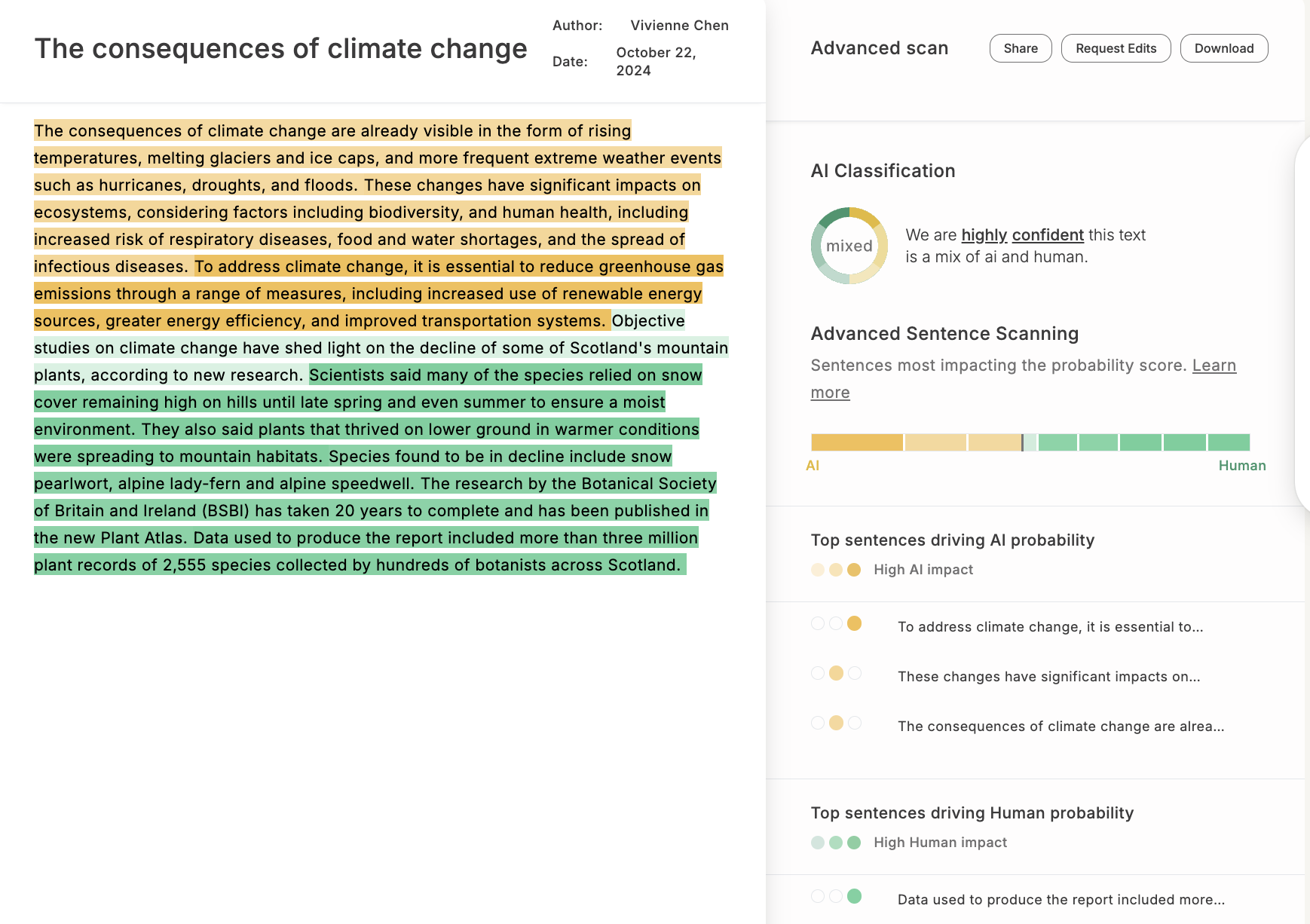
Task: Click the High Human impact dots legend
Action: [x=835, y=843]
